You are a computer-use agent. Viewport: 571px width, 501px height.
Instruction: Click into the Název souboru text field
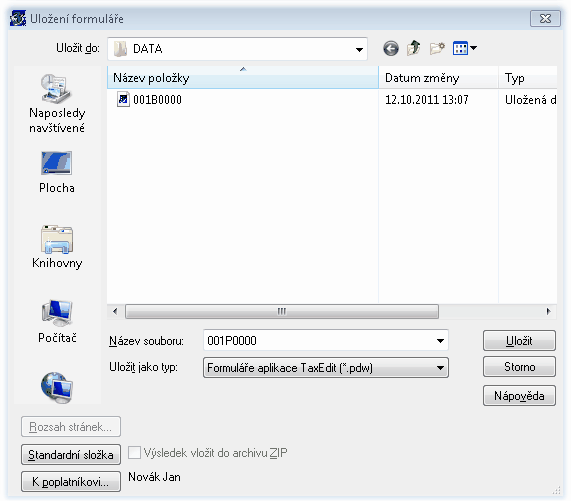[319, 341]
